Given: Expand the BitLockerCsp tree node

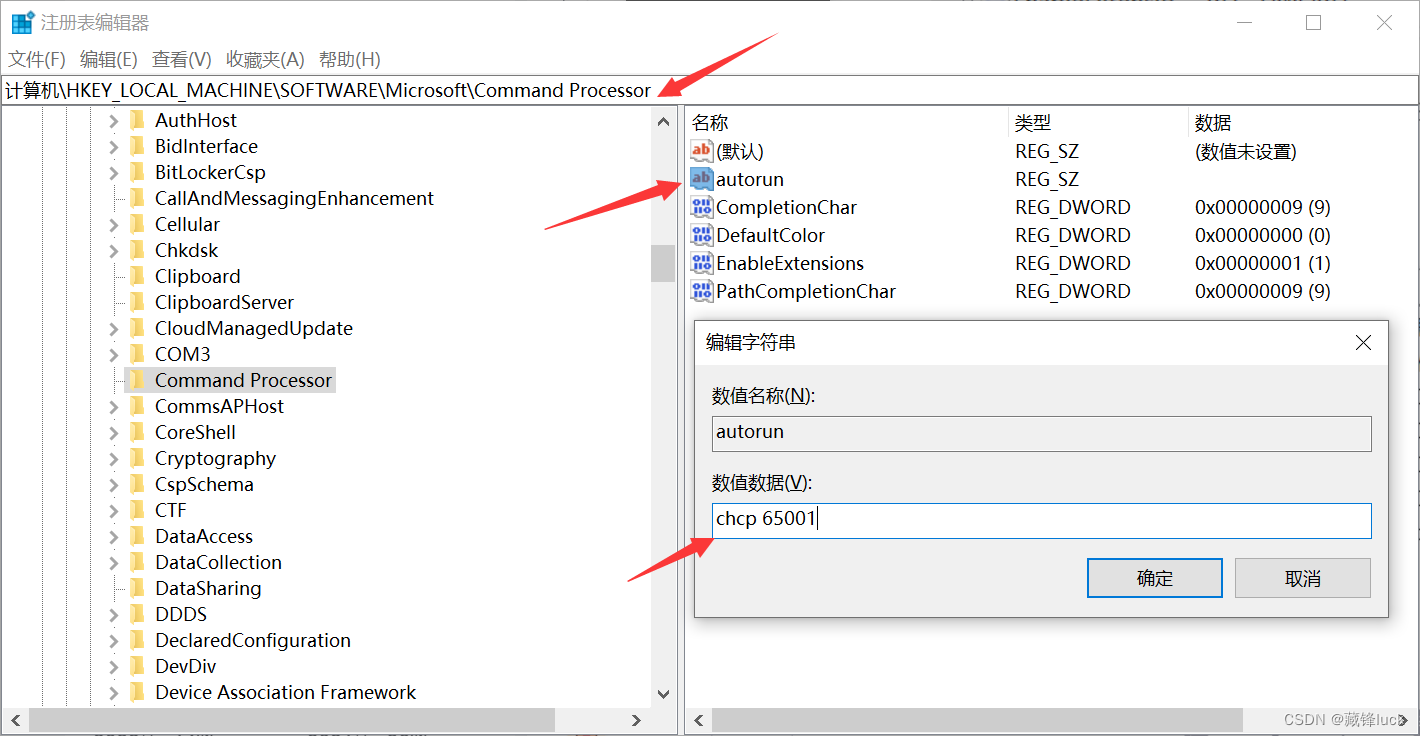Looking at the screenshot, I should coord(113,173).
